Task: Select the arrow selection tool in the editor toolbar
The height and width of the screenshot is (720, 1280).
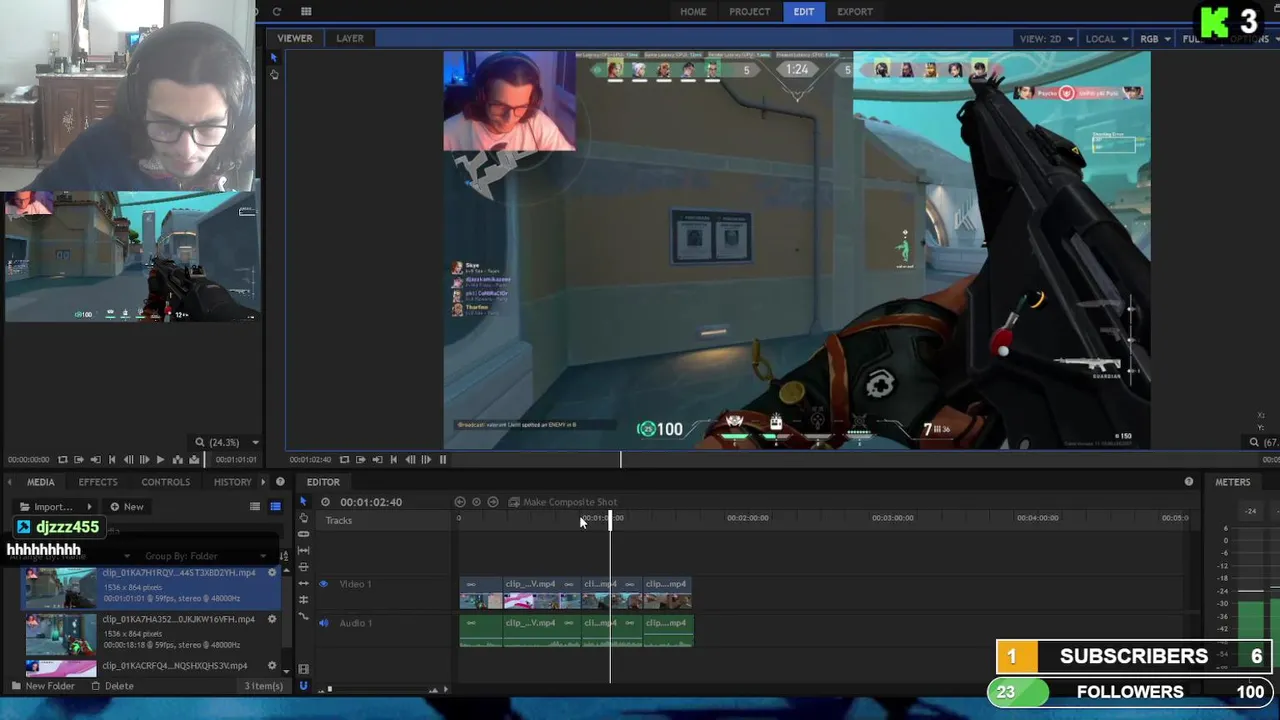Action: (304, 502)
